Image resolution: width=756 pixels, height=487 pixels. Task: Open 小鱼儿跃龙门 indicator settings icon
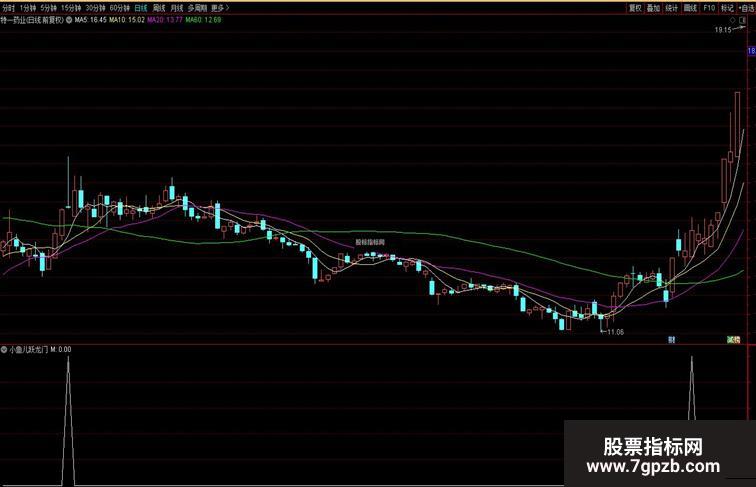click(4, 350)
